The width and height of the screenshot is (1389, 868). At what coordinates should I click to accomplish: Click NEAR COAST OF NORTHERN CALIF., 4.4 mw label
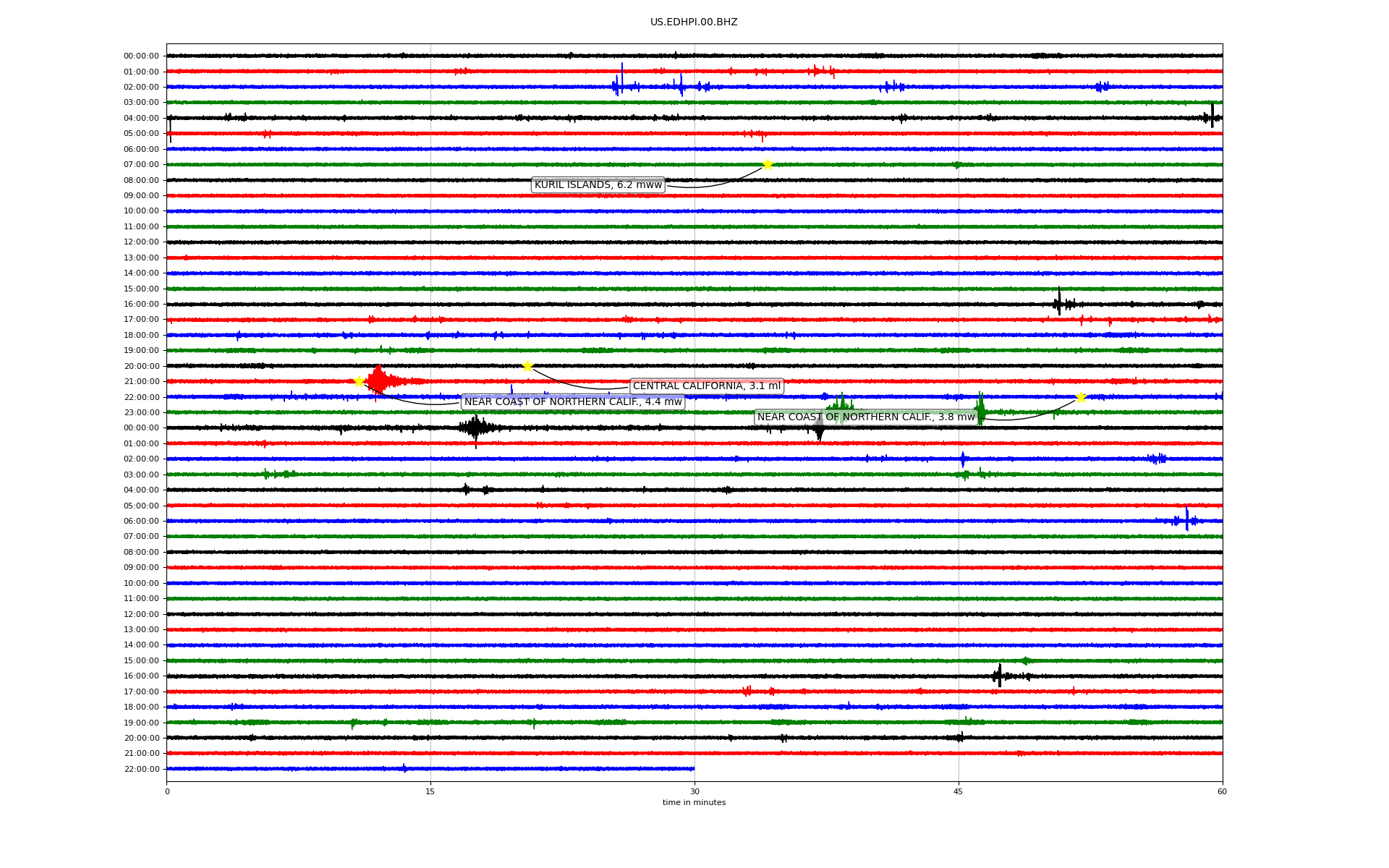click(572, 402)
